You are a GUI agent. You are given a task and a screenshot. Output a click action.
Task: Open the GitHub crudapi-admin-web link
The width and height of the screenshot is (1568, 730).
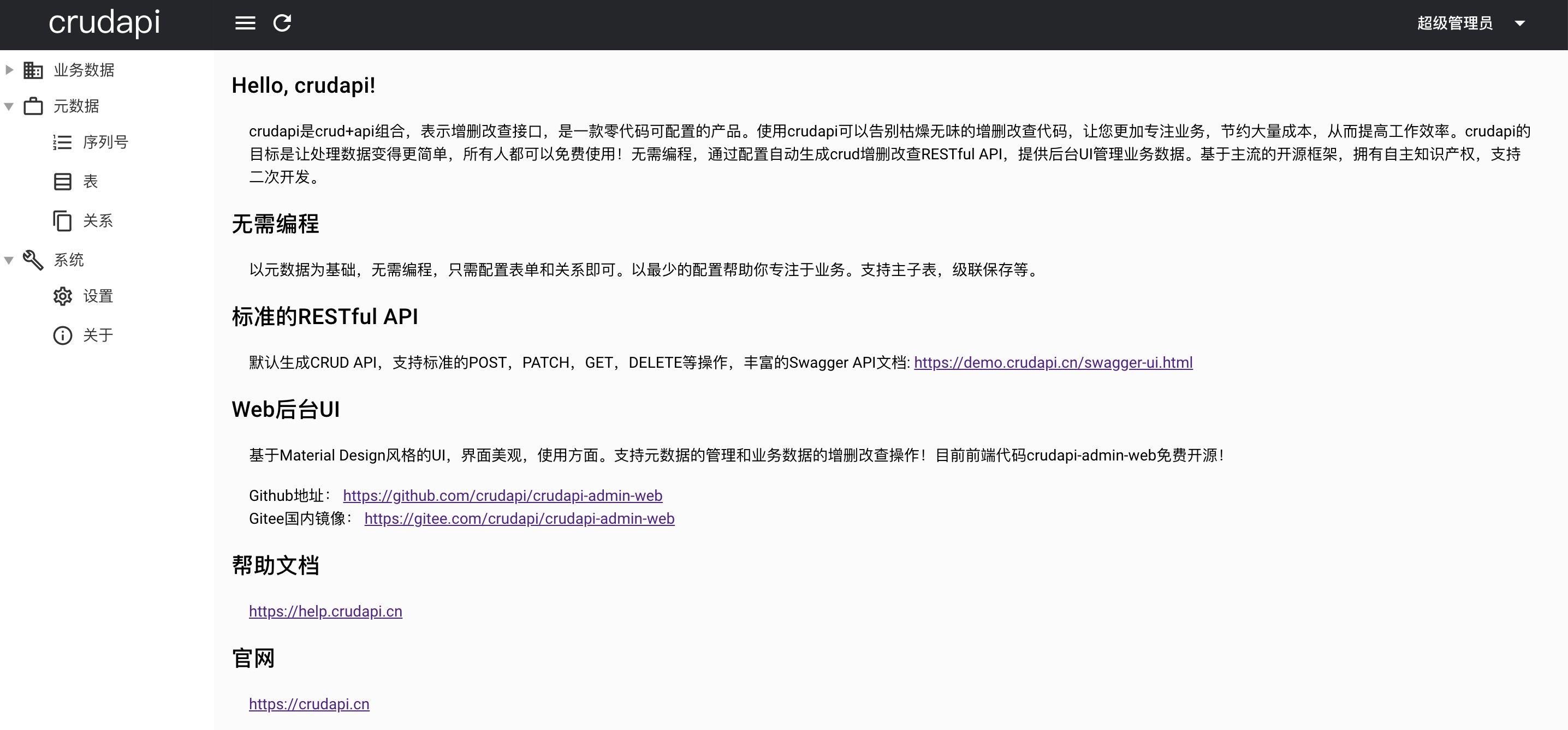(502, 496)
